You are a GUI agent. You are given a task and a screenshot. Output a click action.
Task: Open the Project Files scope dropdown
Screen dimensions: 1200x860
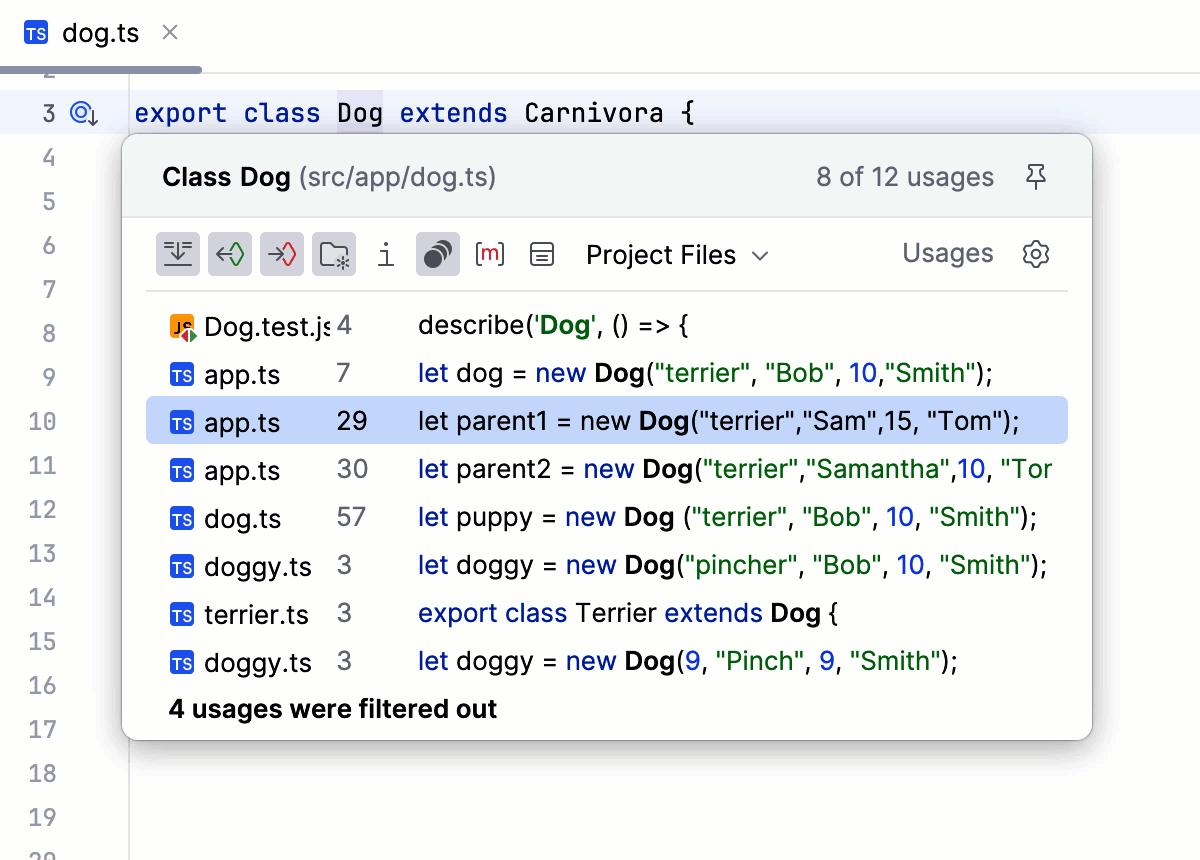tap(677, 255)
